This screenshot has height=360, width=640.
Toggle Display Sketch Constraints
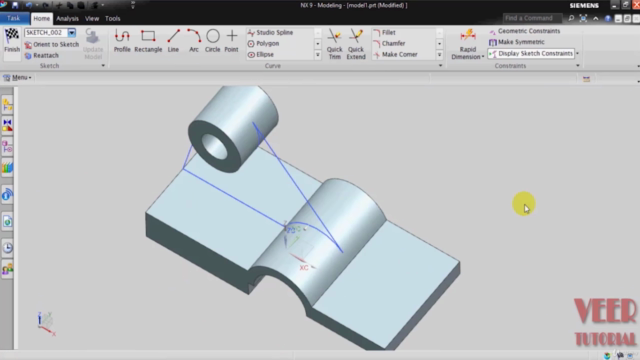pos(531,53)
